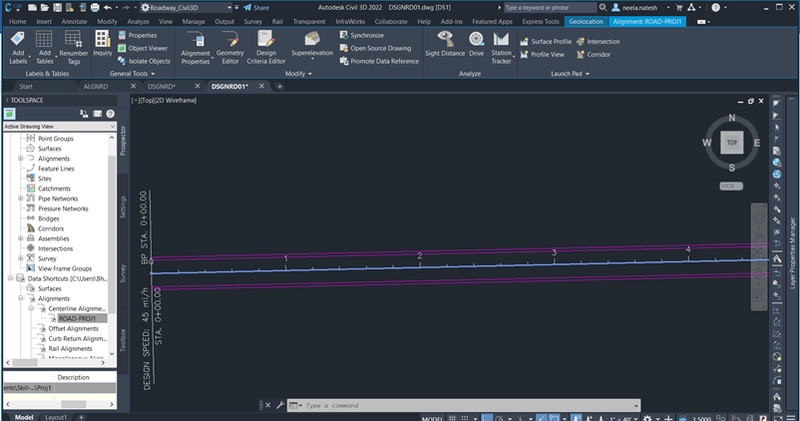Toggle snap mode in status bar

tap(466, 418)
